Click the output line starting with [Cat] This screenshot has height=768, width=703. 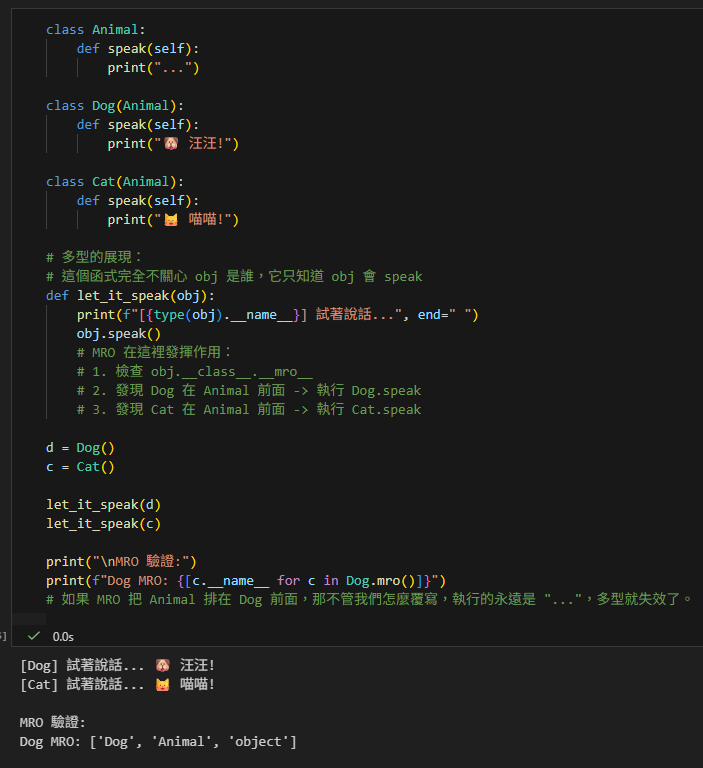(117, 684)
